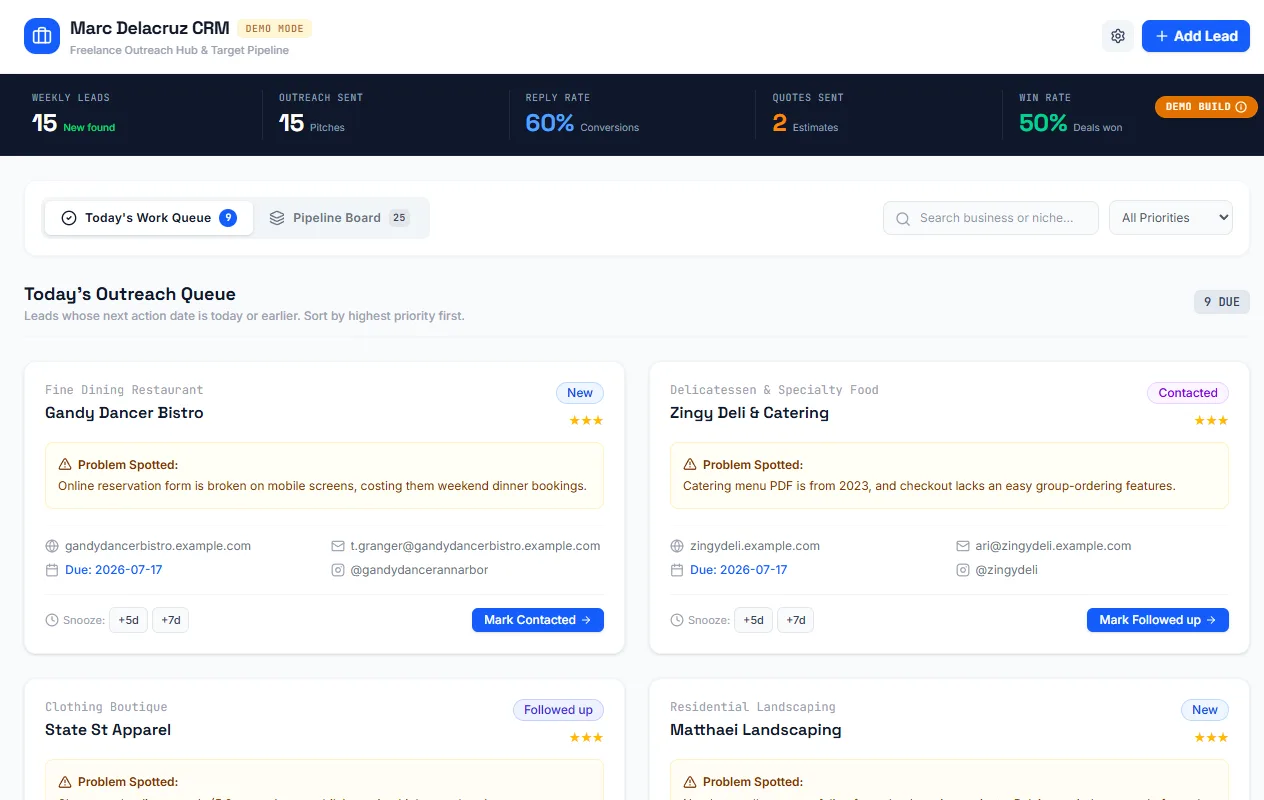Click Mark Contacted on Gandy Dancer Bistro
Screen dimensions: 1264x800
(x=538, y=620)
